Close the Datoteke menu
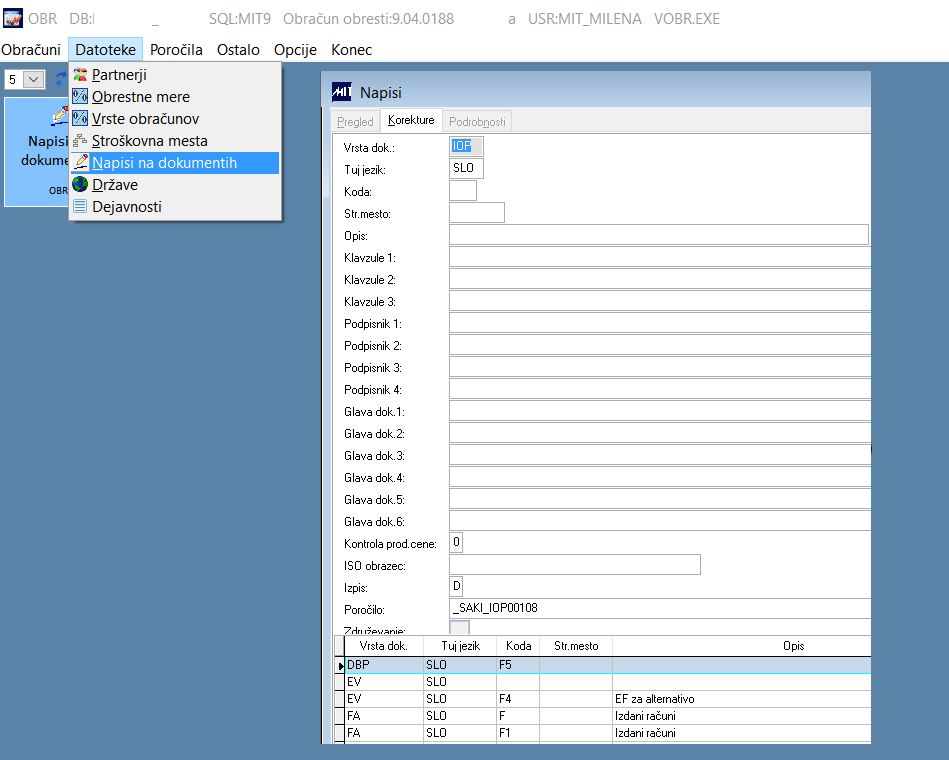 [105, 50]
